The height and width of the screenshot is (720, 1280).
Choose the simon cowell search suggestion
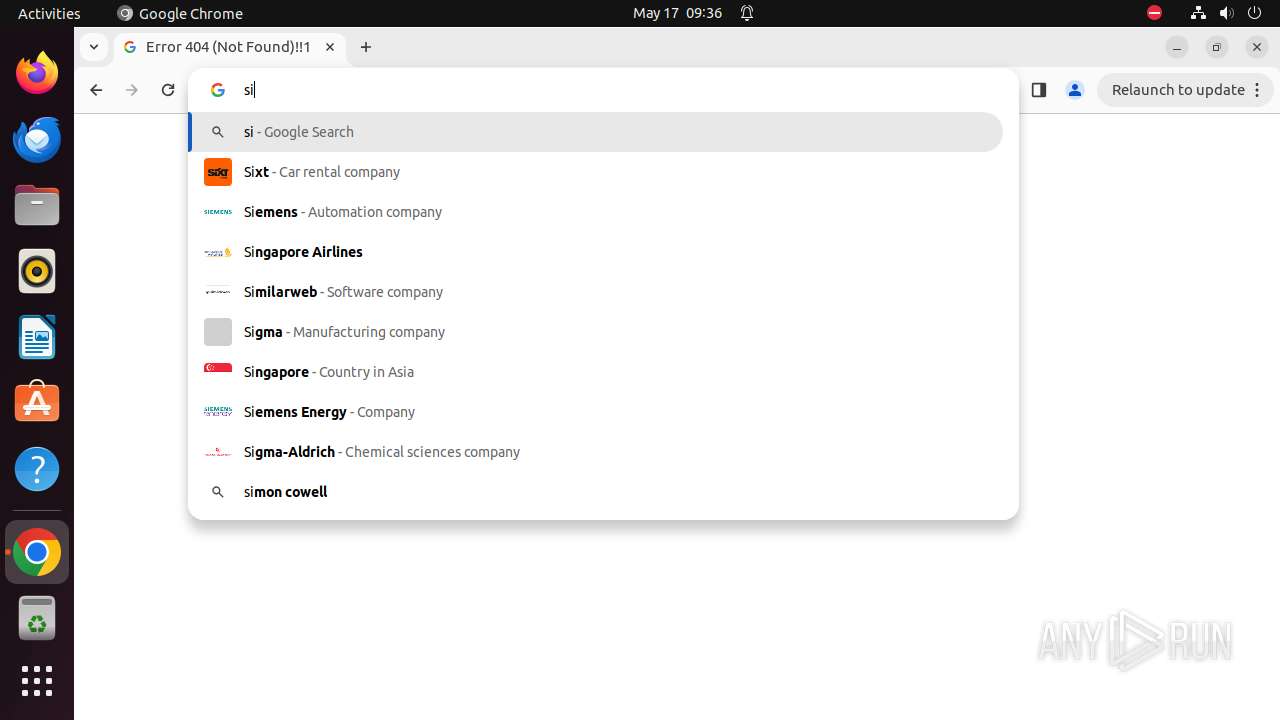pyautogui.click(x=596, y=492)
